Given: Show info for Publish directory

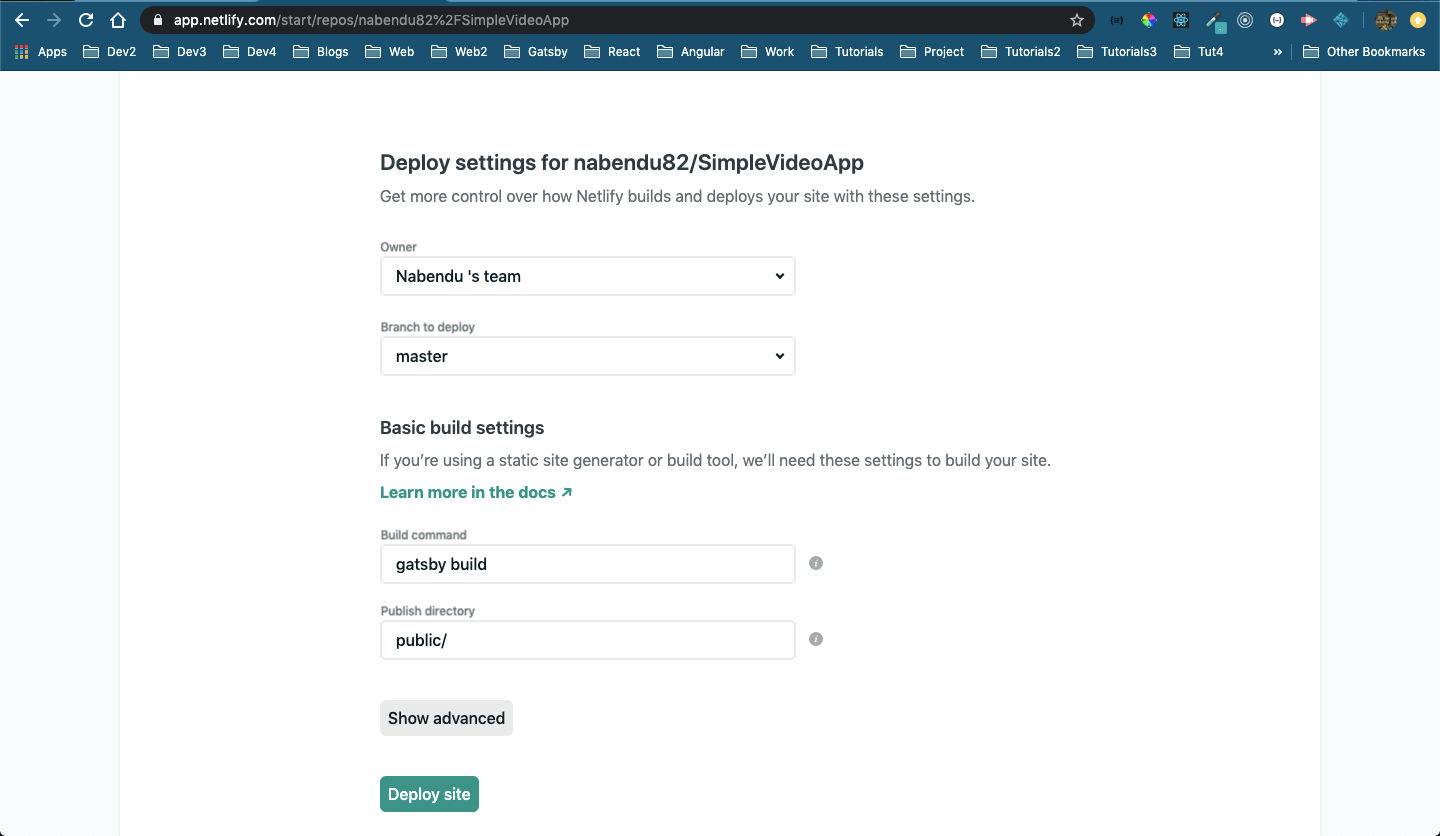Looking at the screenshot, I should 816,639.
